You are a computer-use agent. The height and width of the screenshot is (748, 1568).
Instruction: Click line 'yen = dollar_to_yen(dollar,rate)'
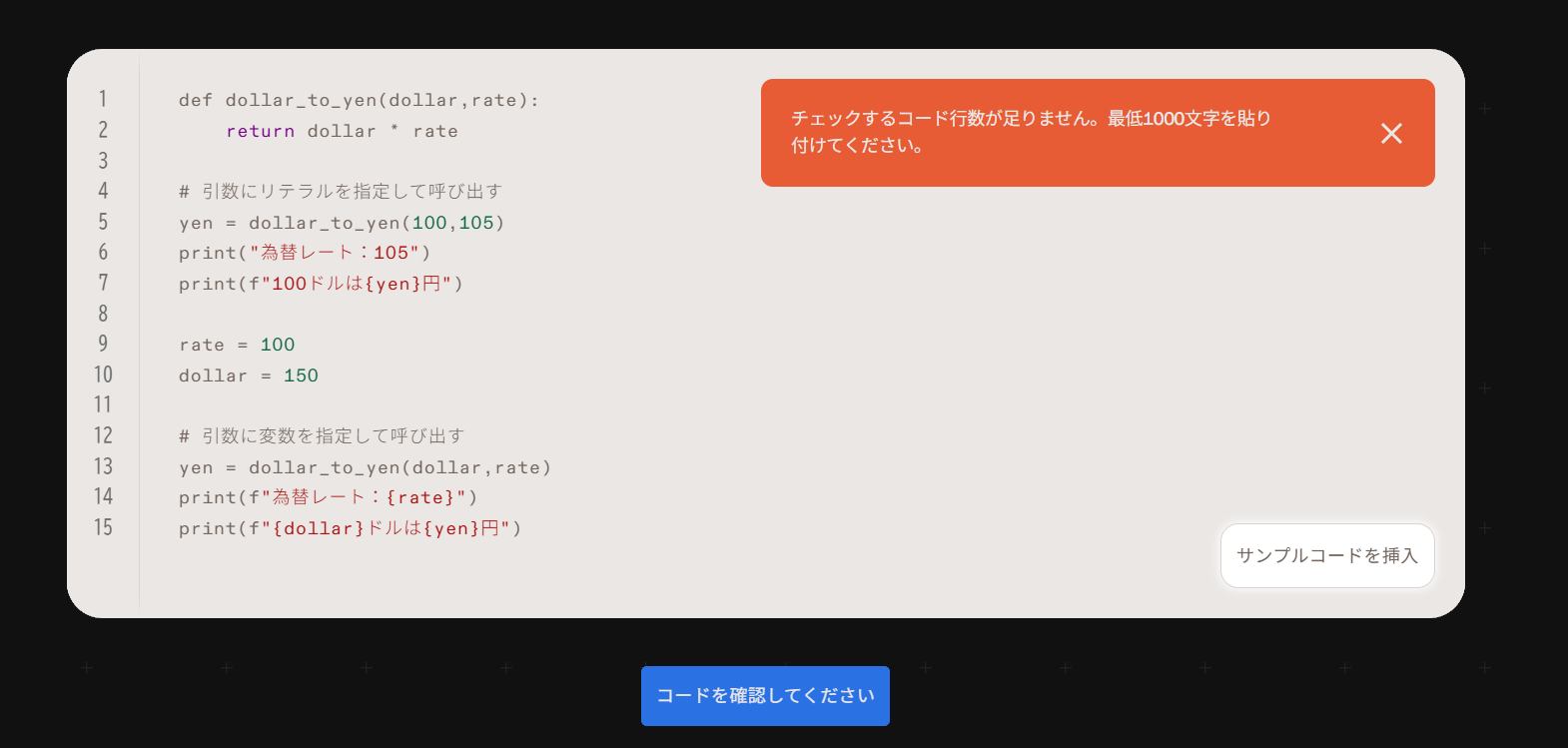pos(365,467)
